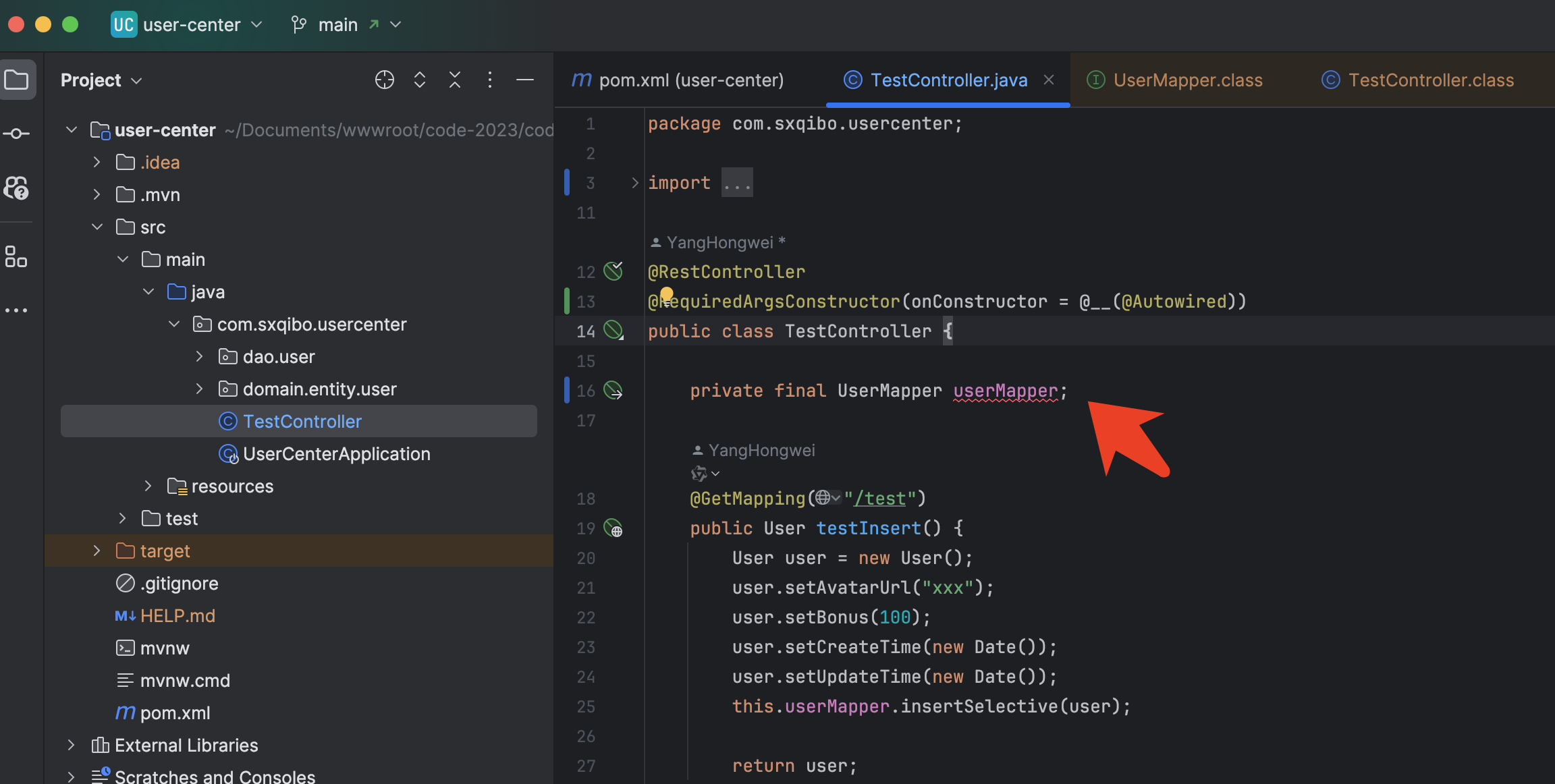This screenshot has width=1555, height=784.
Task: Expand the test folder
Action: [x=123, y=518]
